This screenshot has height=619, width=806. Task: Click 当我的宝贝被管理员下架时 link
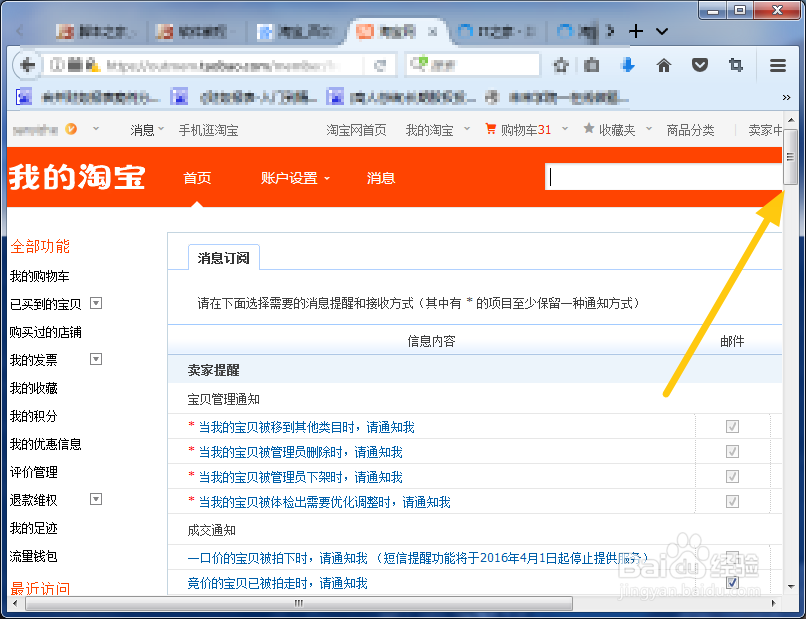tap(301, 477)
